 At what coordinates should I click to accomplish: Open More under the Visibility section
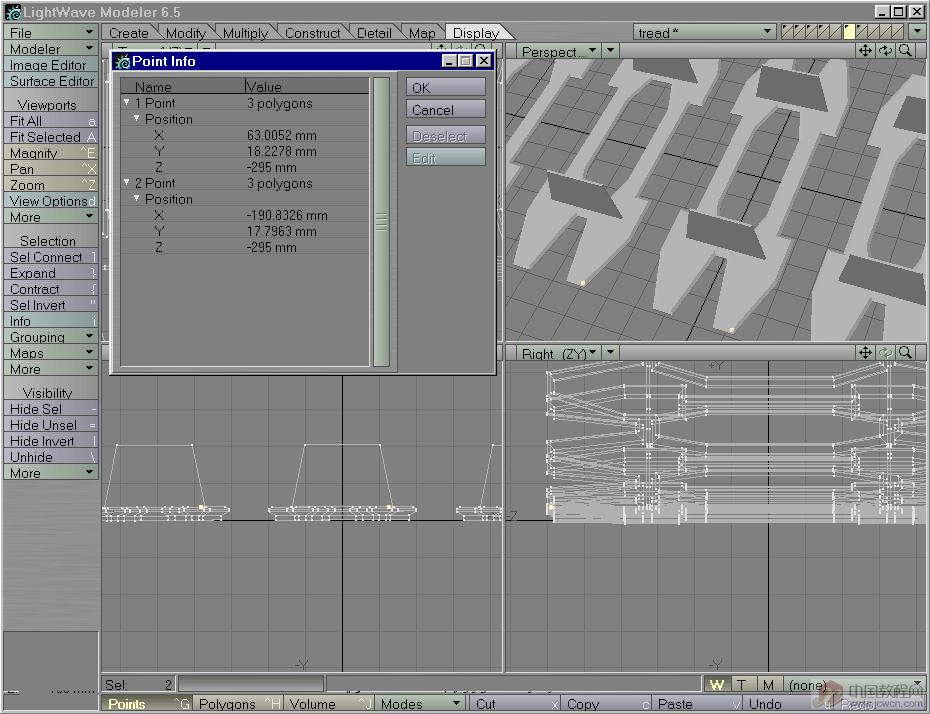tap(51, 473)
